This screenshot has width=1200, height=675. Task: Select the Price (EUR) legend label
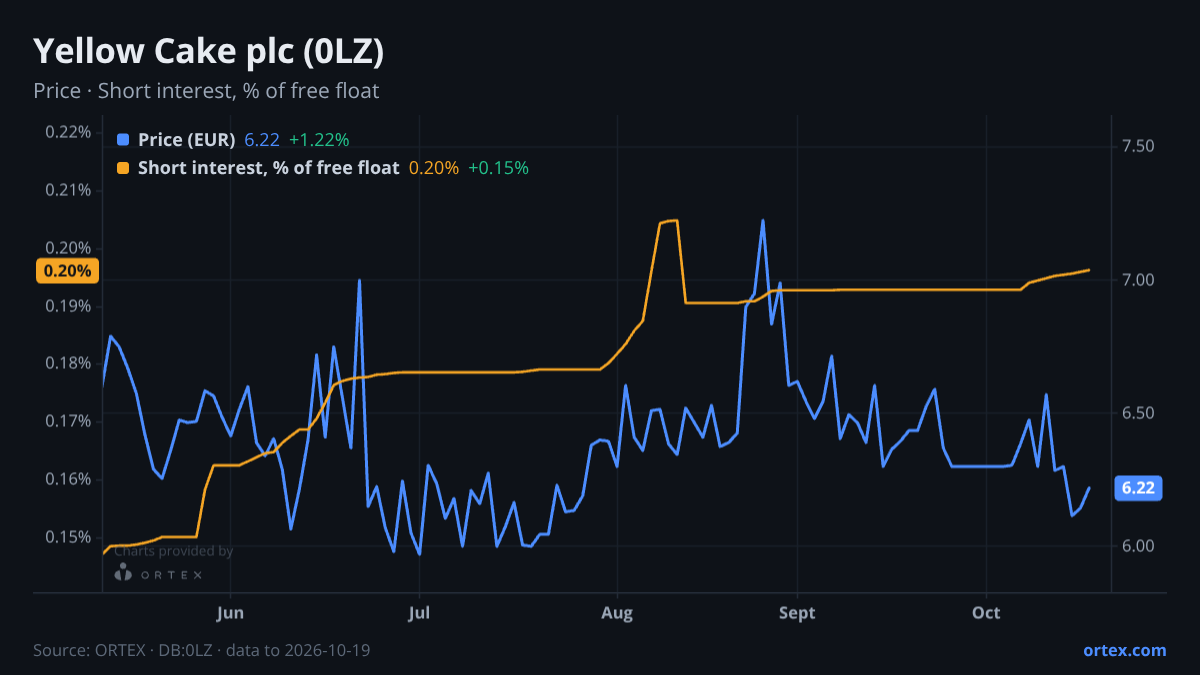click(186, 140)
